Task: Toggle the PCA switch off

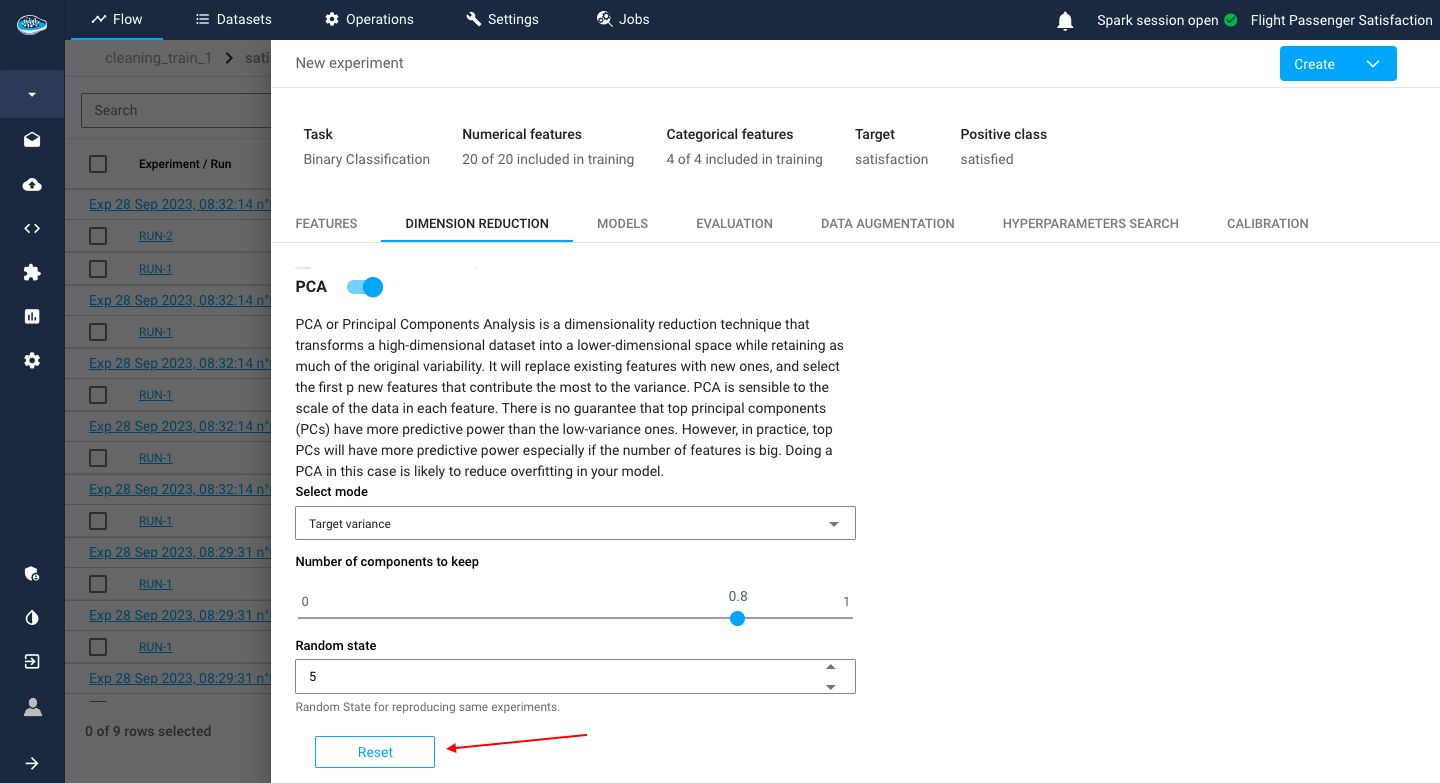Action: 365,287
